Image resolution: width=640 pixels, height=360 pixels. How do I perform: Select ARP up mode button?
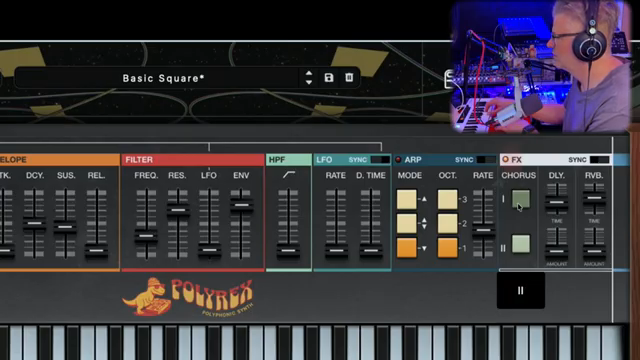(x=407, y=199)
